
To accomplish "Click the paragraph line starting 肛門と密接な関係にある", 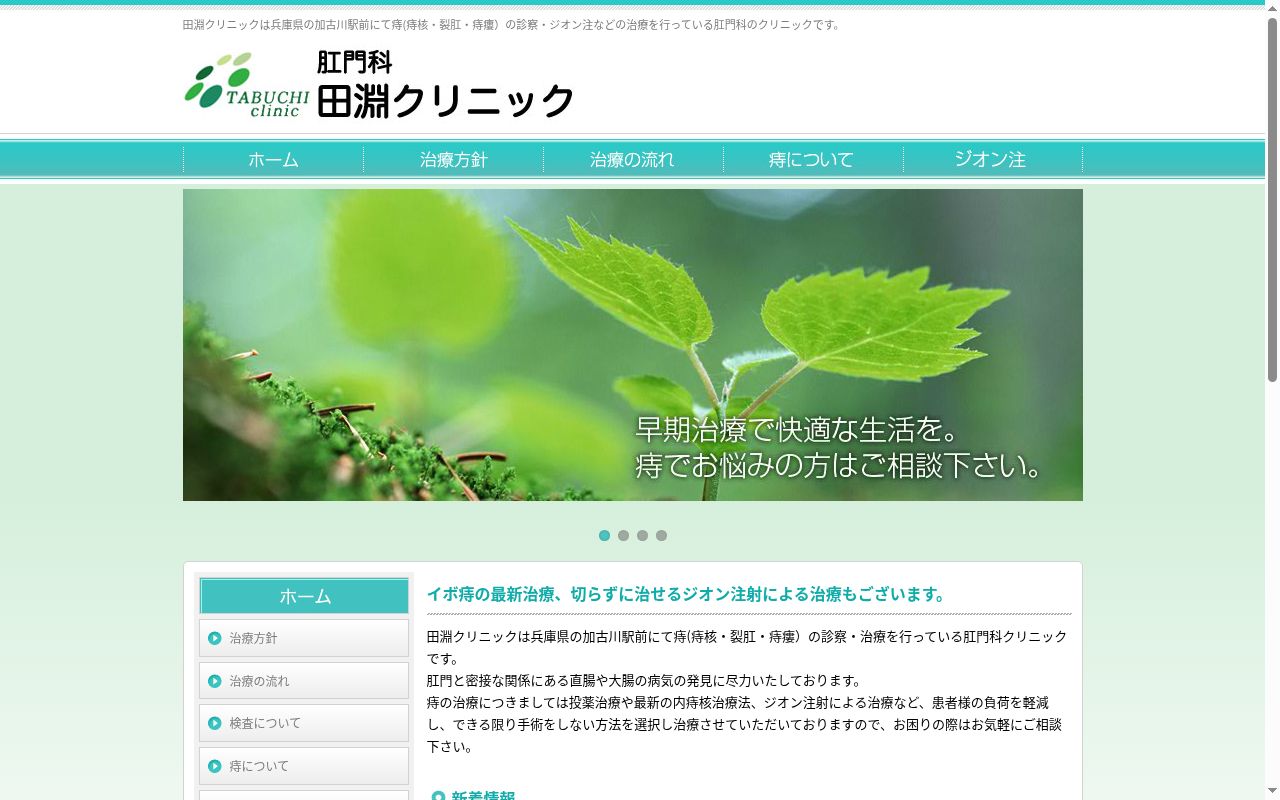I will [x=646, y=681].
